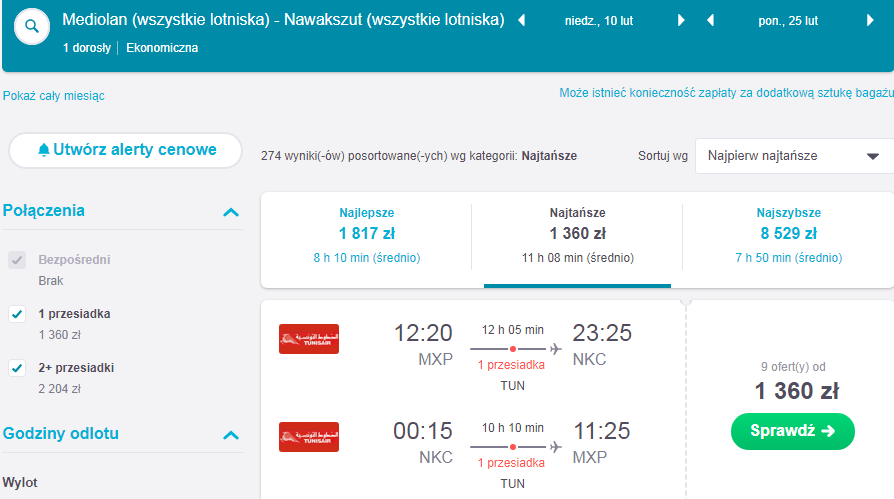Open the Sortuj wg dropdown
The height and width of the screenshot is (499, 894).
[x=794, y=156]
